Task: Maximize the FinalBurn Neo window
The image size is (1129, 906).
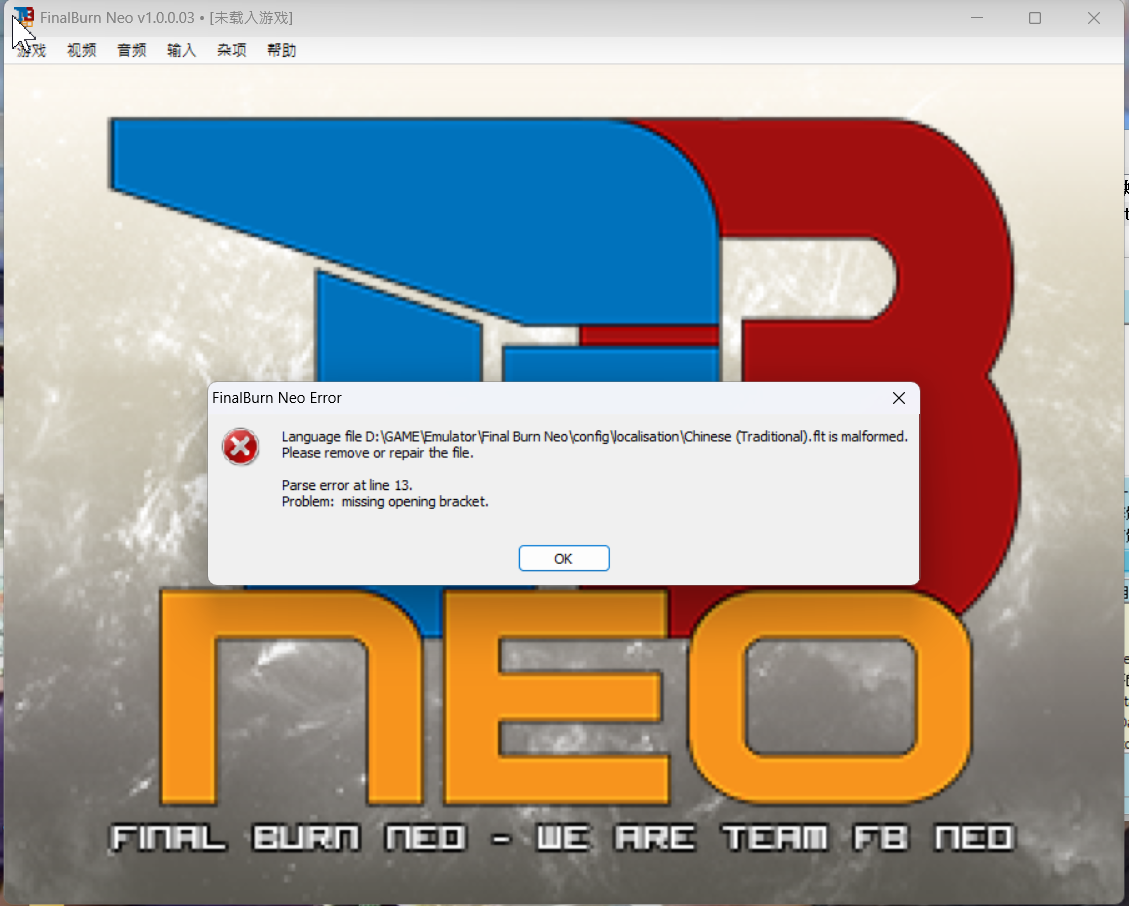Action: (1035, 18)
